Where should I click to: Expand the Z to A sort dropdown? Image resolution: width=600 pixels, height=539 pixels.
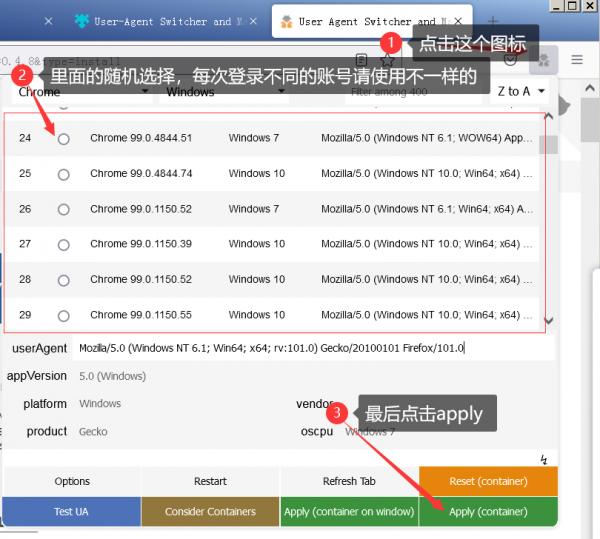point(520,92)
